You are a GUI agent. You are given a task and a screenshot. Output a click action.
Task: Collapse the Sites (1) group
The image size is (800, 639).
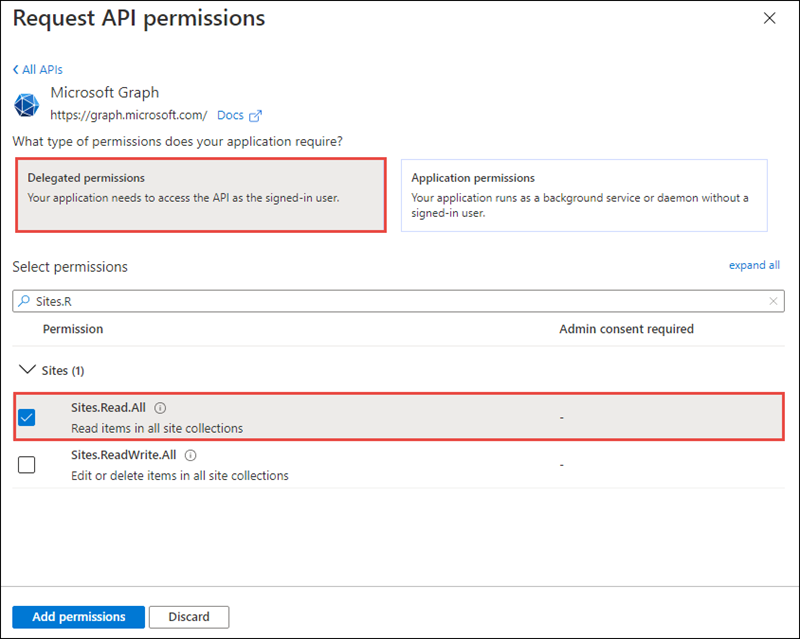pos(27,370)
